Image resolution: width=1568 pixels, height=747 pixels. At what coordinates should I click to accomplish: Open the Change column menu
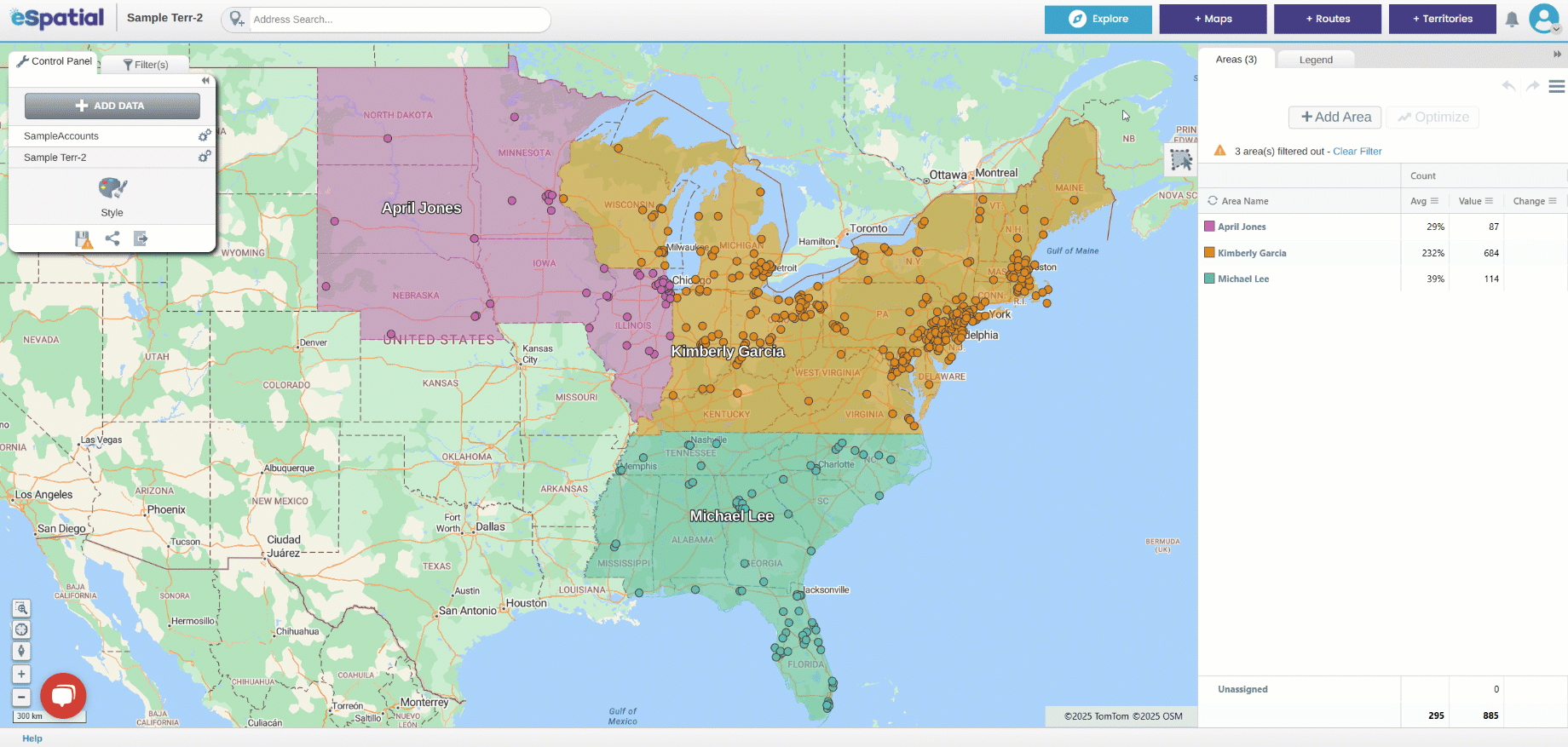click(x=1553, y=201)
